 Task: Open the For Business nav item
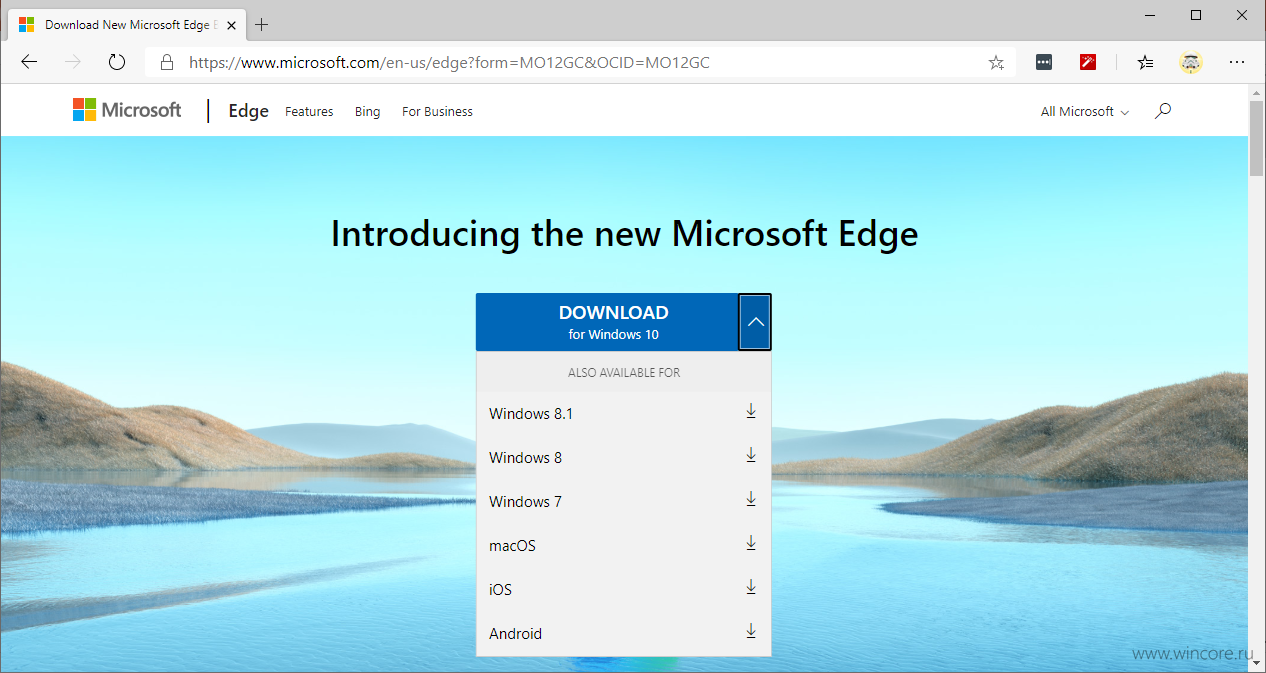coord(437,111)
